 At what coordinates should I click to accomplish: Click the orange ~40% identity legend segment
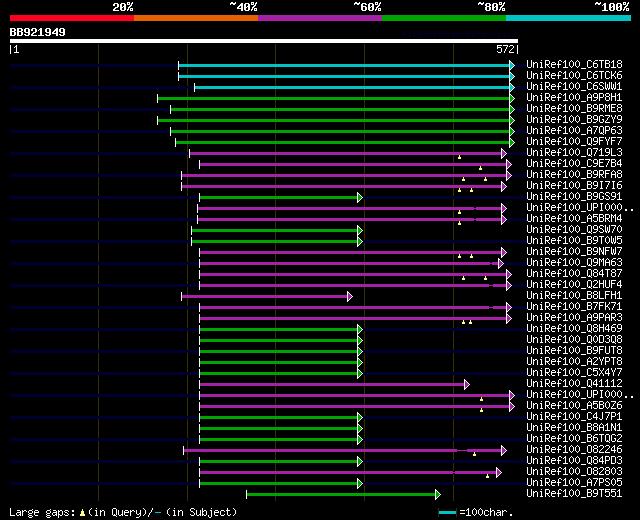click(196, 18)
